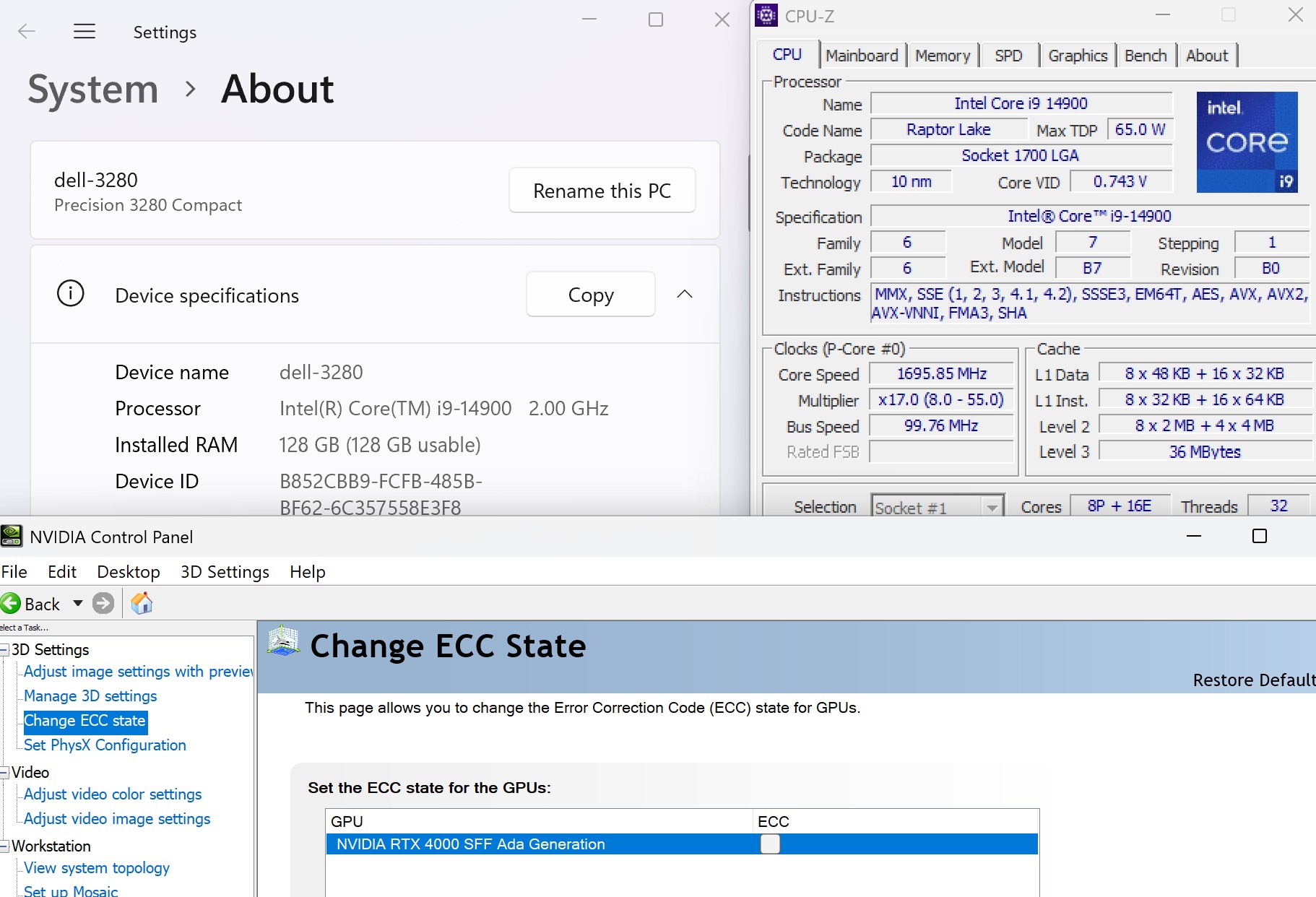Click the Device ID value B852CBB9
1316x897 pixels.
(381, 495)
